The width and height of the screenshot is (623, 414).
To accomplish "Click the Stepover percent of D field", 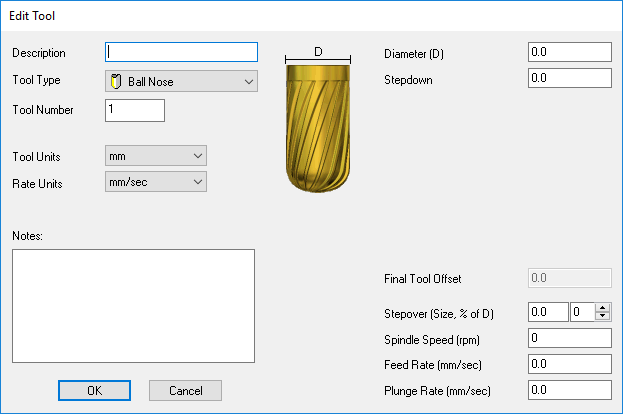I will [581, 312].
